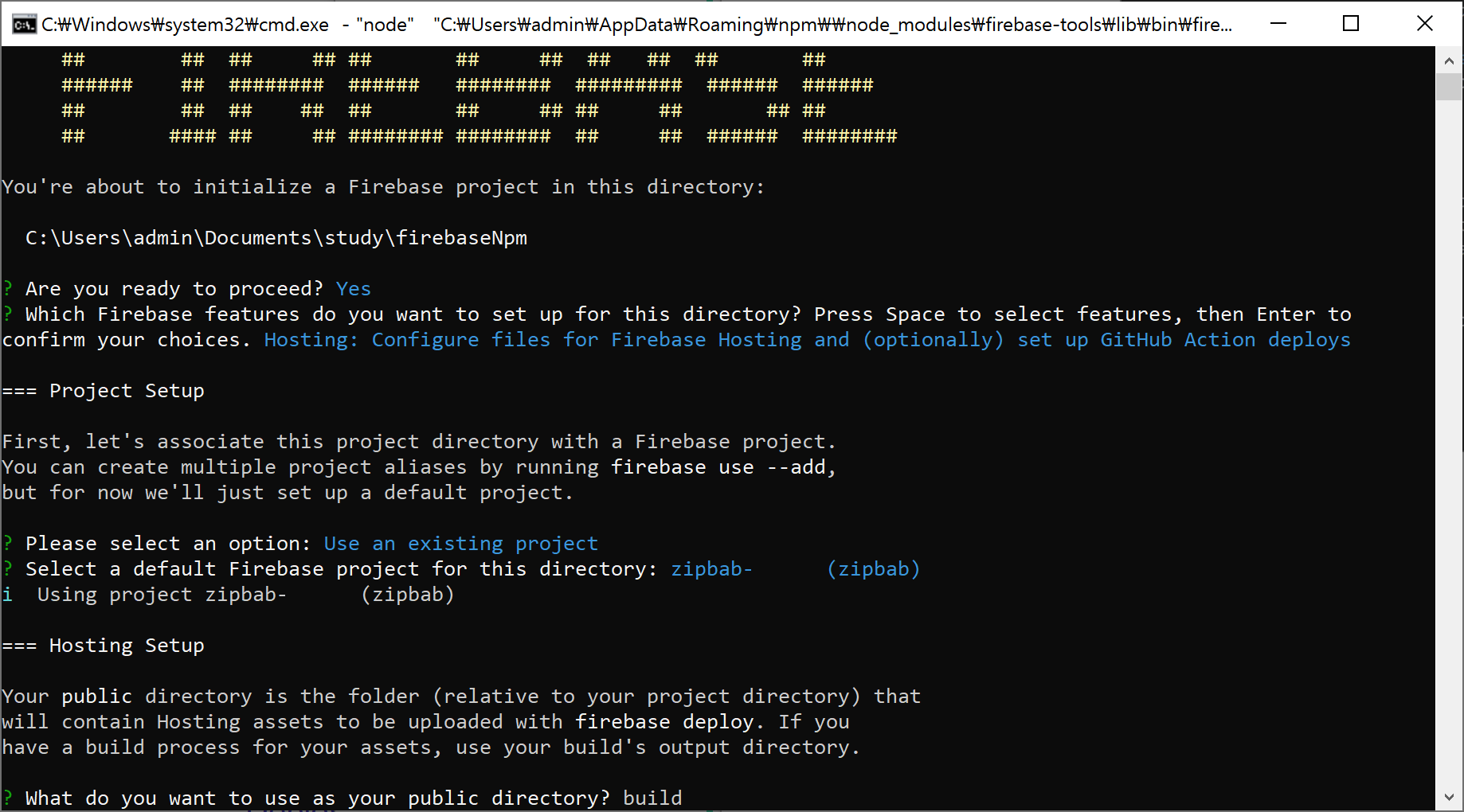Click the scrollbar down arrow

[1449, 798]
